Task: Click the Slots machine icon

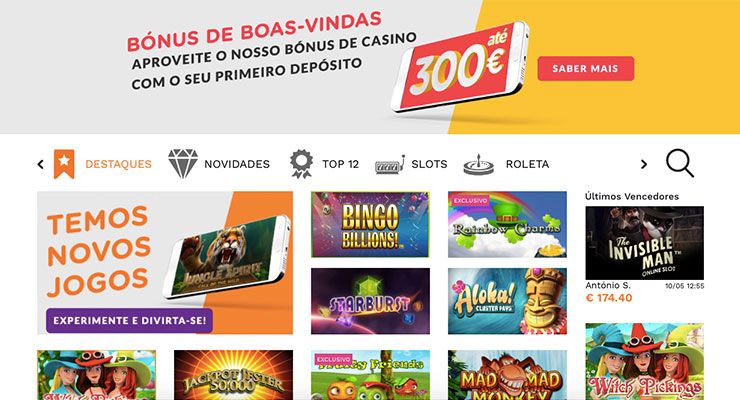Action: click(x=390, y=165)
